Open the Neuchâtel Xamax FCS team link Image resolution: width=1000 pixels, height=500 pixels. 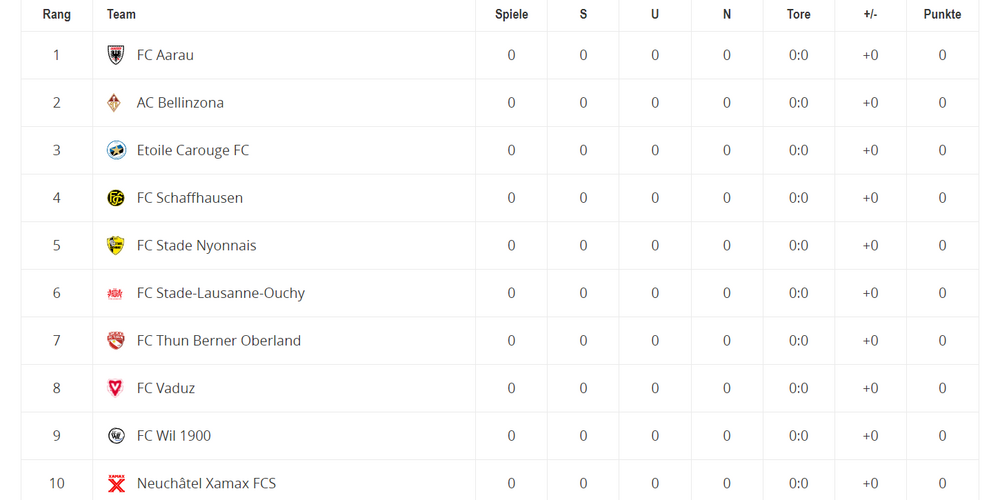[206, 483]
